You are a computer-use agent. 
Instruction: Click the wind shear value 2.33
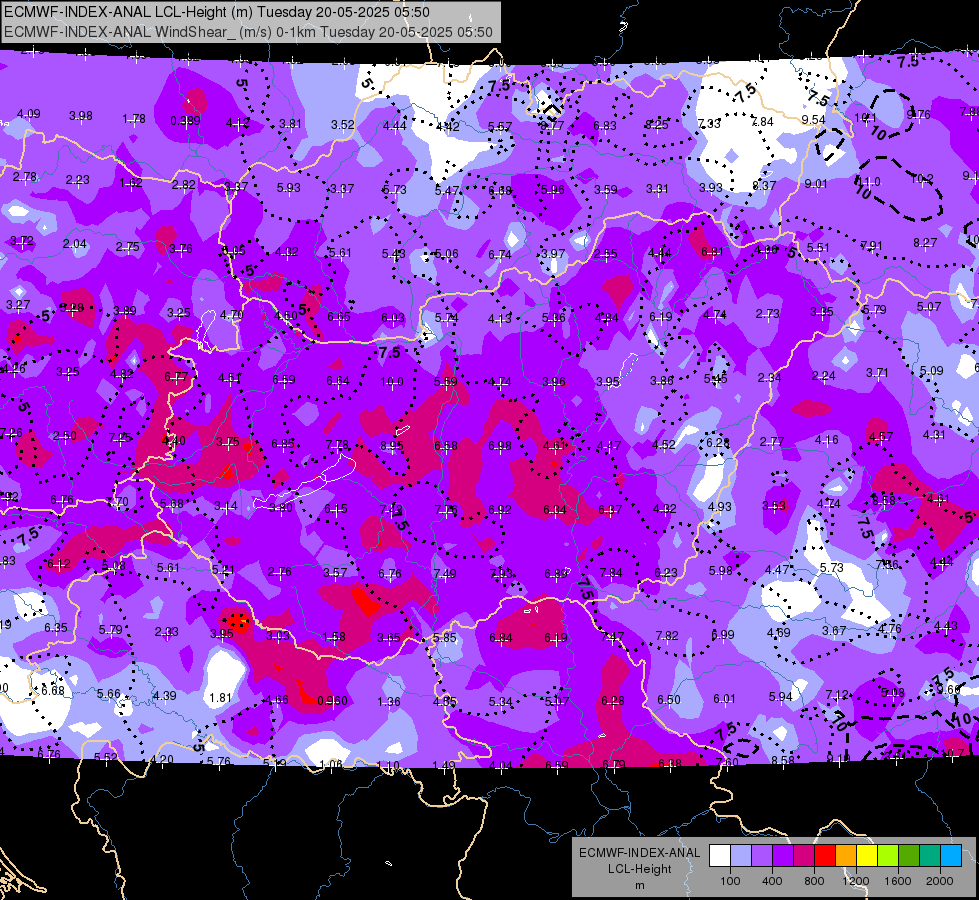click(166, 632)
